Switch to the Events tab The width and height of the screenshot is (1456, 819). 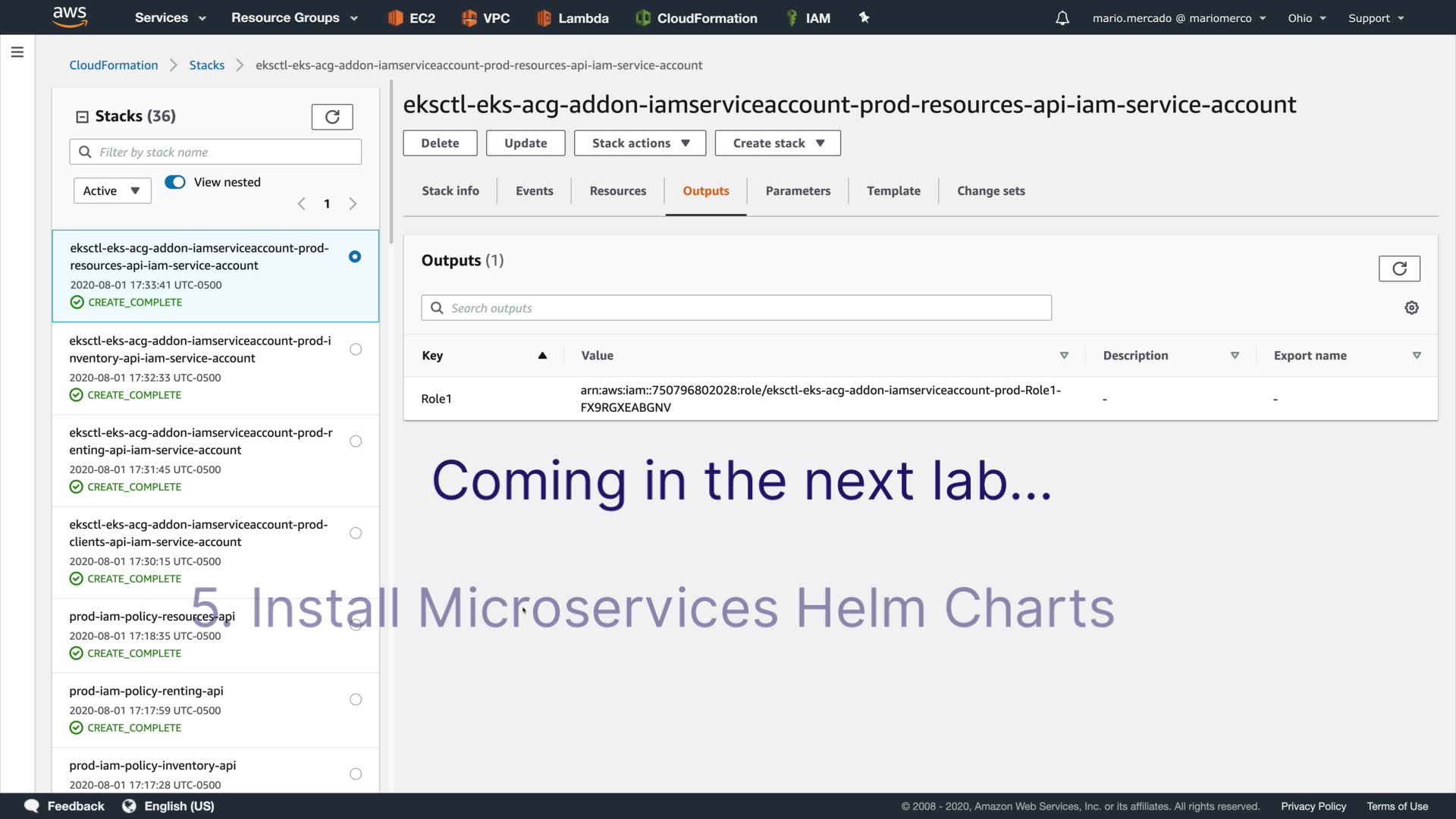534,191
